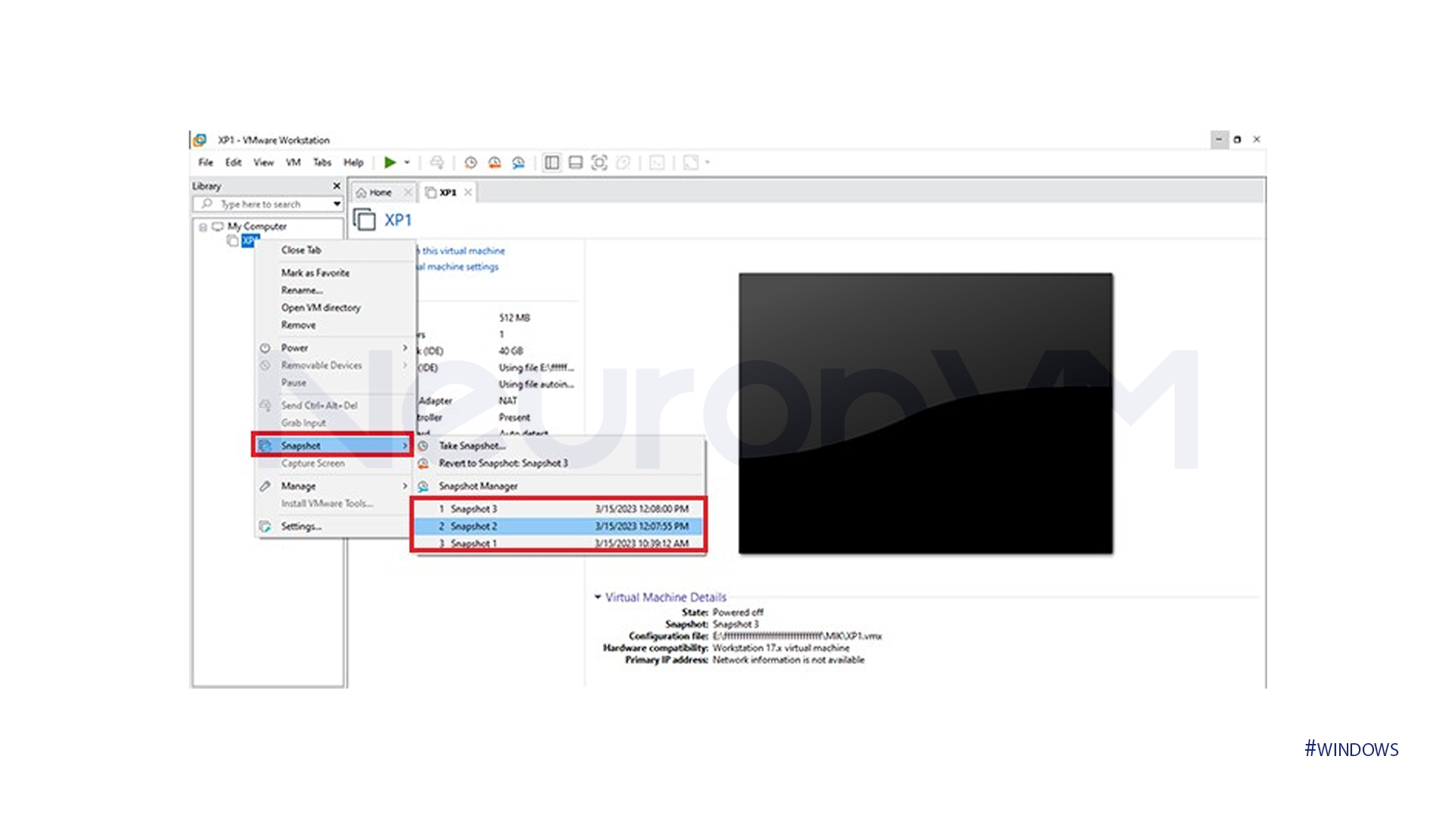
Task: Open the Edit menu
Action: [234, 162]
